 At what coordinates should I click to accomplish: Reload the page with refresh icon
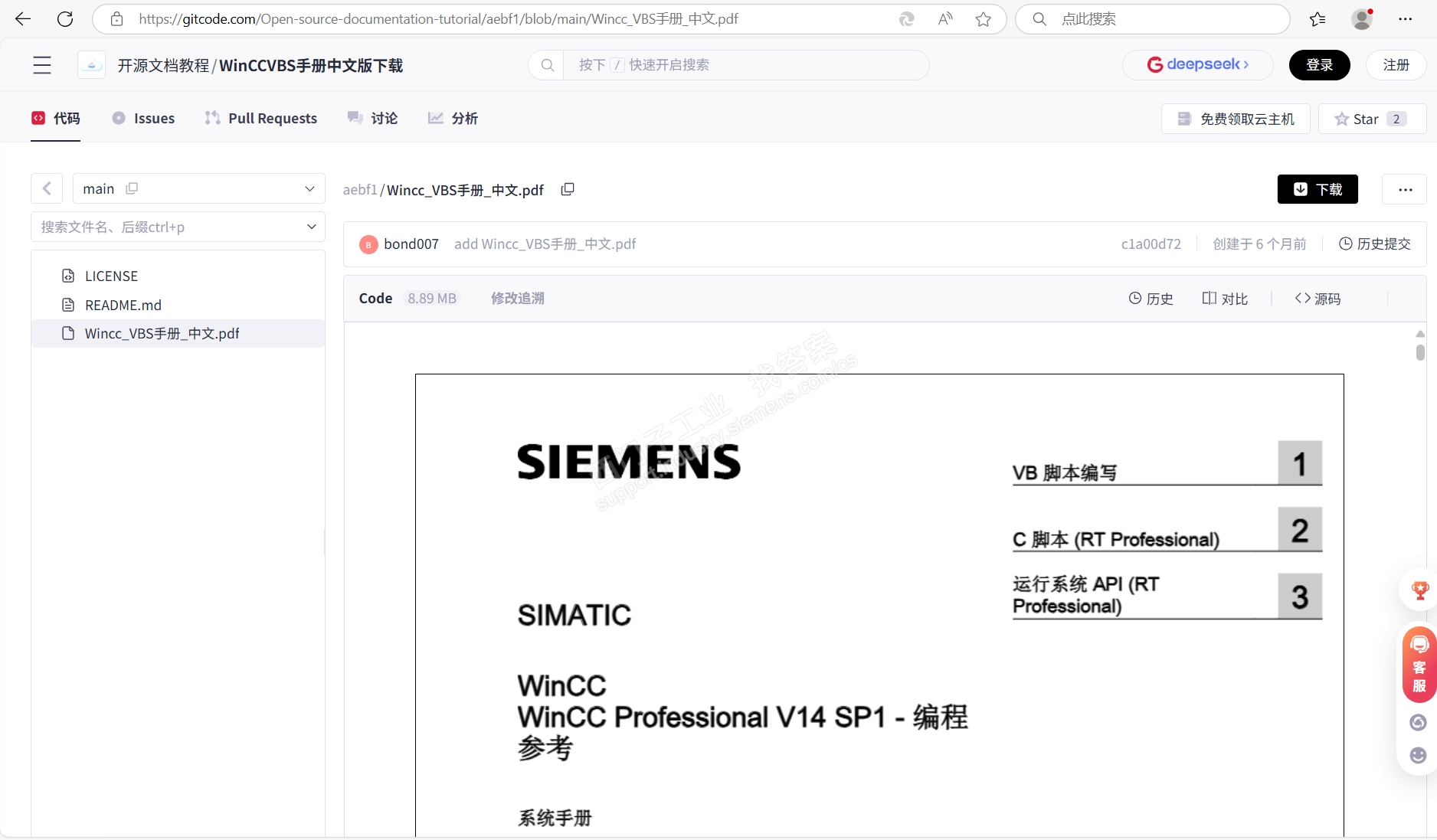[65, 19]
